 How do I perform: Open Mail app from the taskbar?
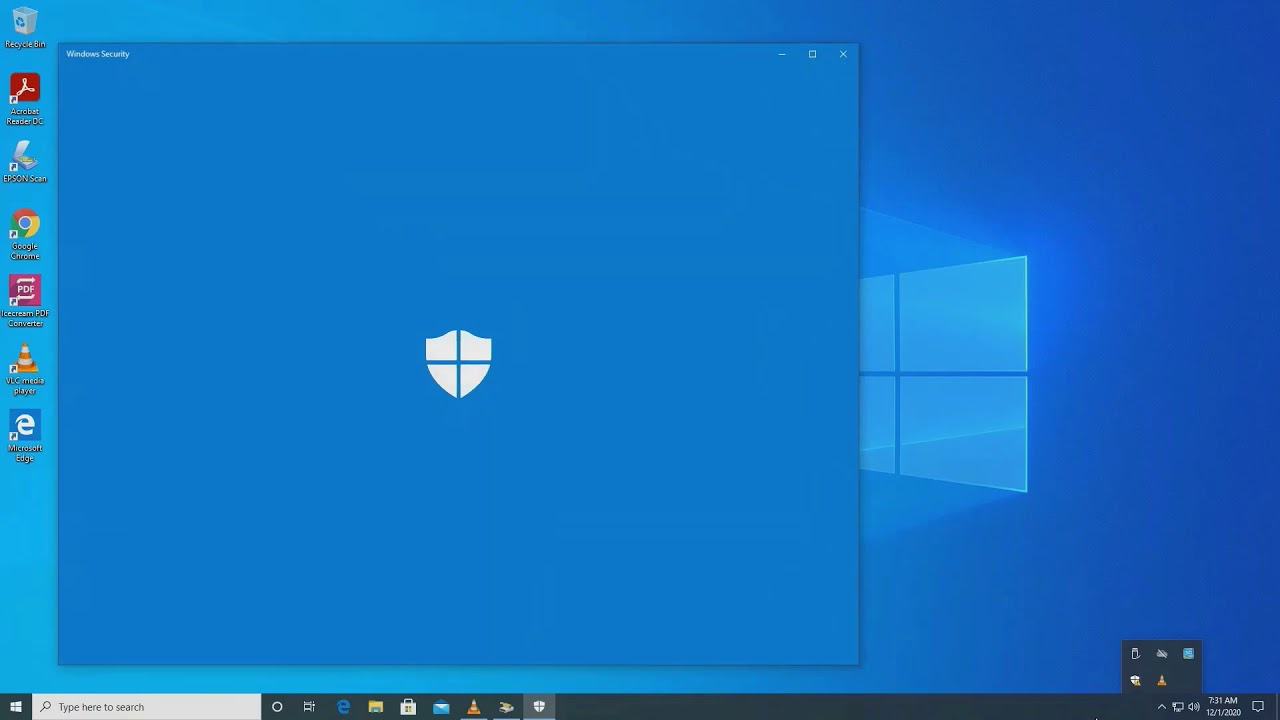pos(441,707)
